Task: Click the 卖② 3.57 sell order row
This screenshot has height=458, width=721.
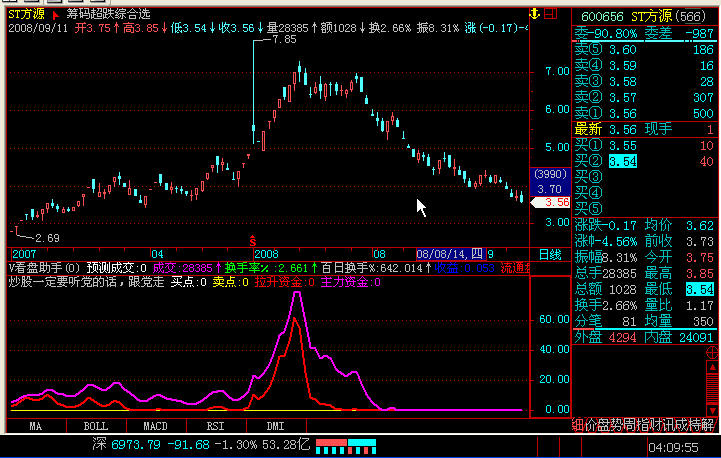Action: pos(644,98)
